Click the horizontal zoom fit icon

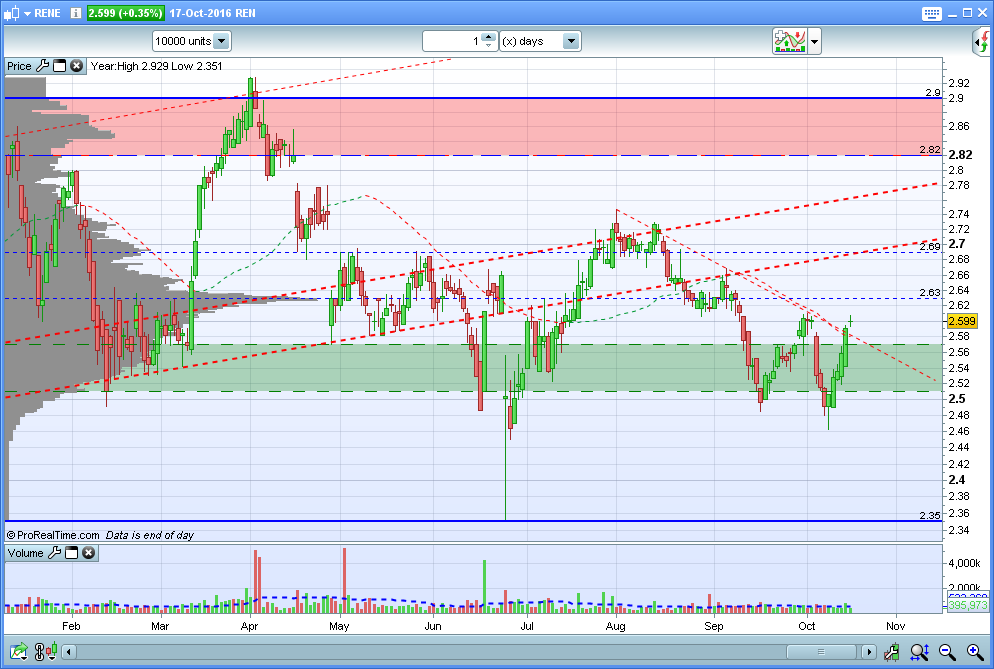pos(920,653)
